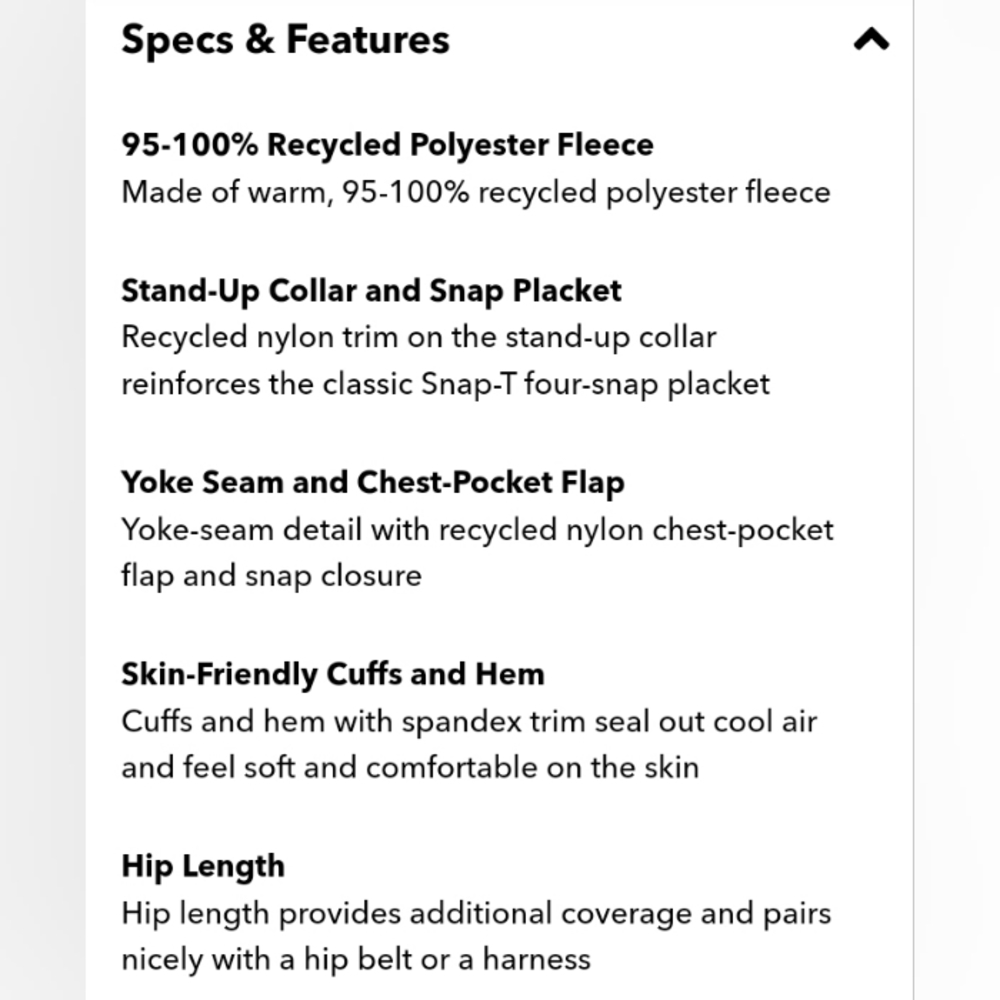Click the word 'Snap-T' in the collar description
1000x1000 pixels.
(468, 385)
